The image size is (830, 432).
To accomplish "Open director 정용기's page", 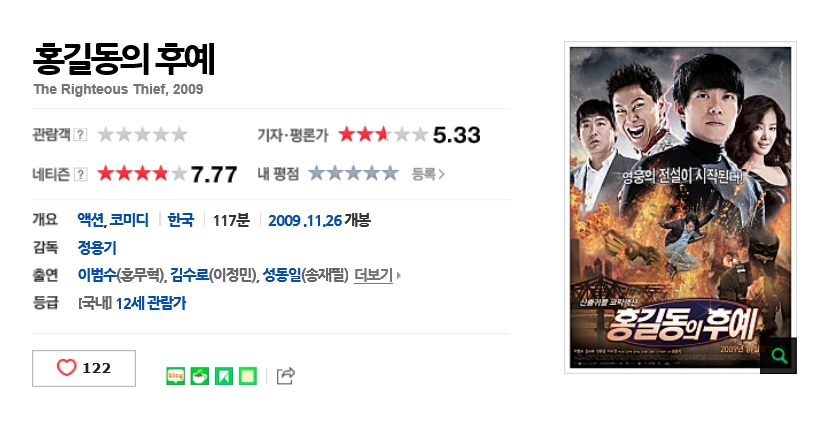I will click(x=97, y=247).
